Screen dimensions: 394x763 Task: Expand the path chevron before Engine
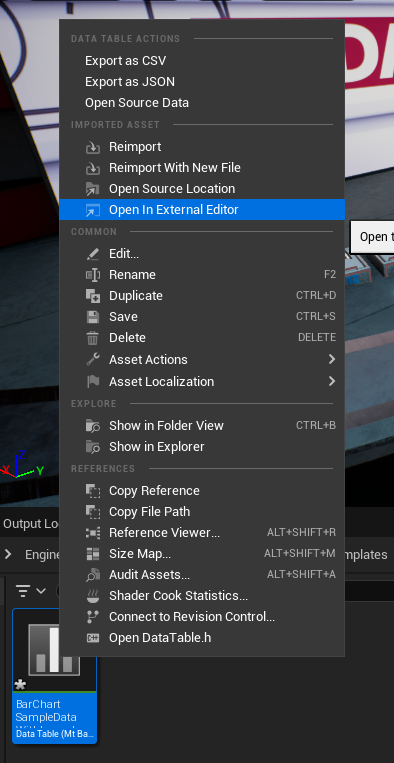pos(8,554)
